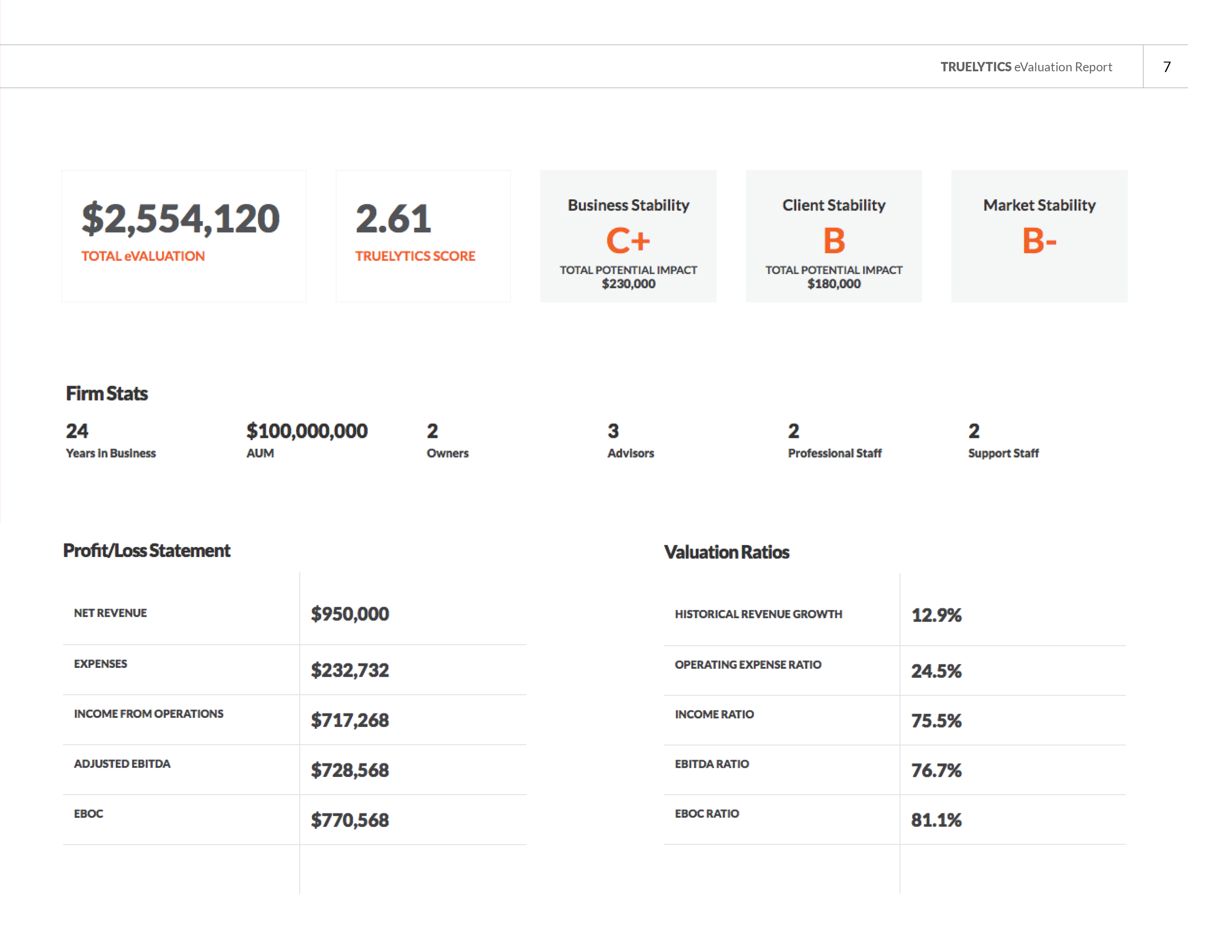Select the INCOME FROM OPERATIONS label
The width and height of the screenshot is (1232, 952).
(148, 714)
